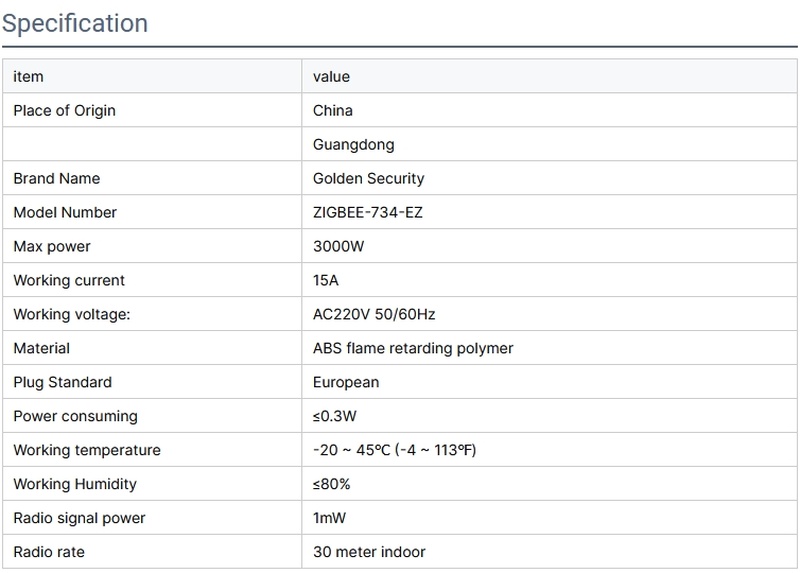Select the AC220V 50/60Hz value

(x=374, y=315)
